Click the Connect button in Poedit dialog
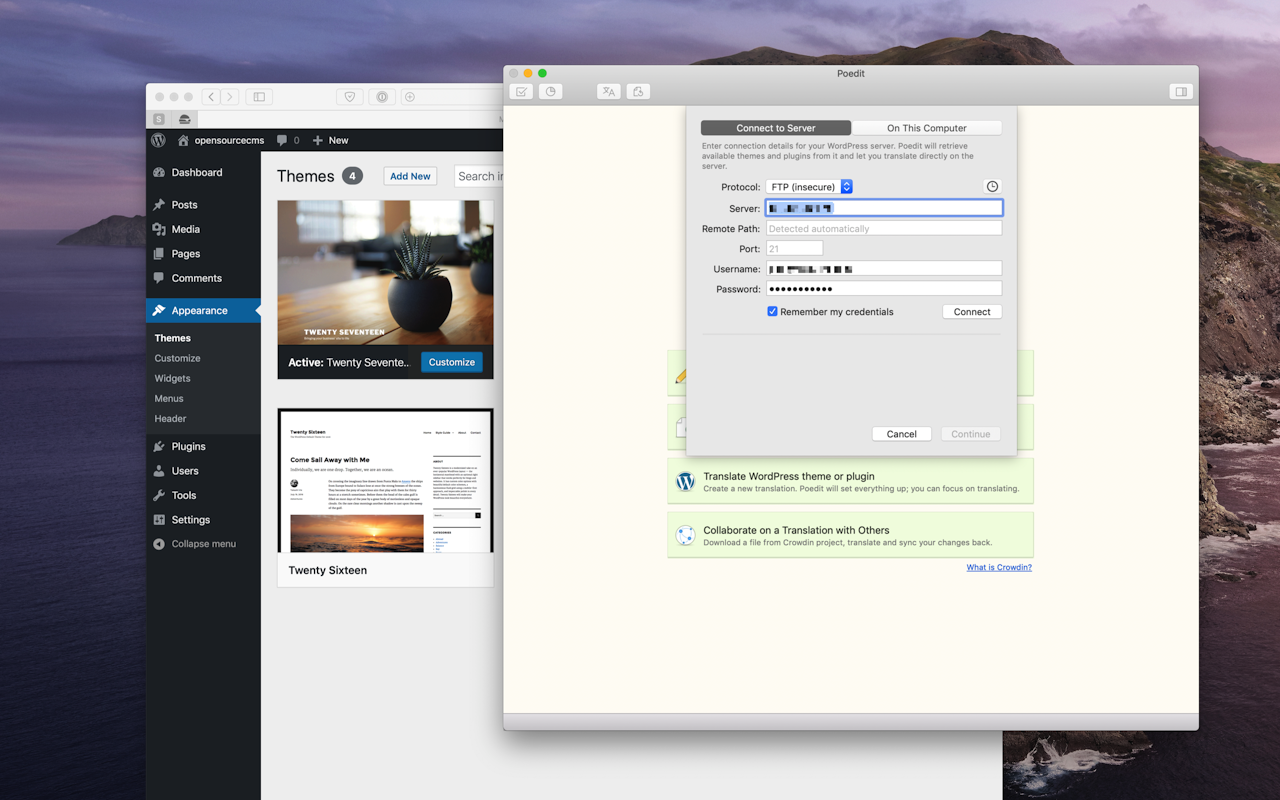The image size is (1280, 800). click(x=972, y=312)
